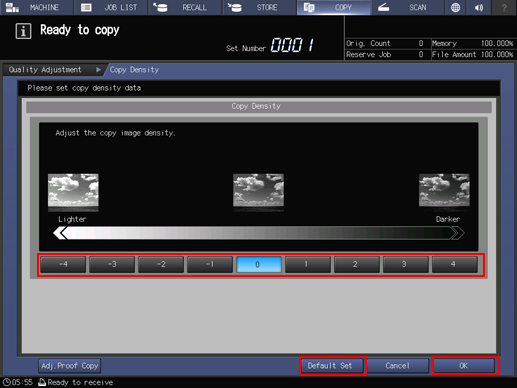Click the info icon beside Ready to copy

click(x=23, y=31)
